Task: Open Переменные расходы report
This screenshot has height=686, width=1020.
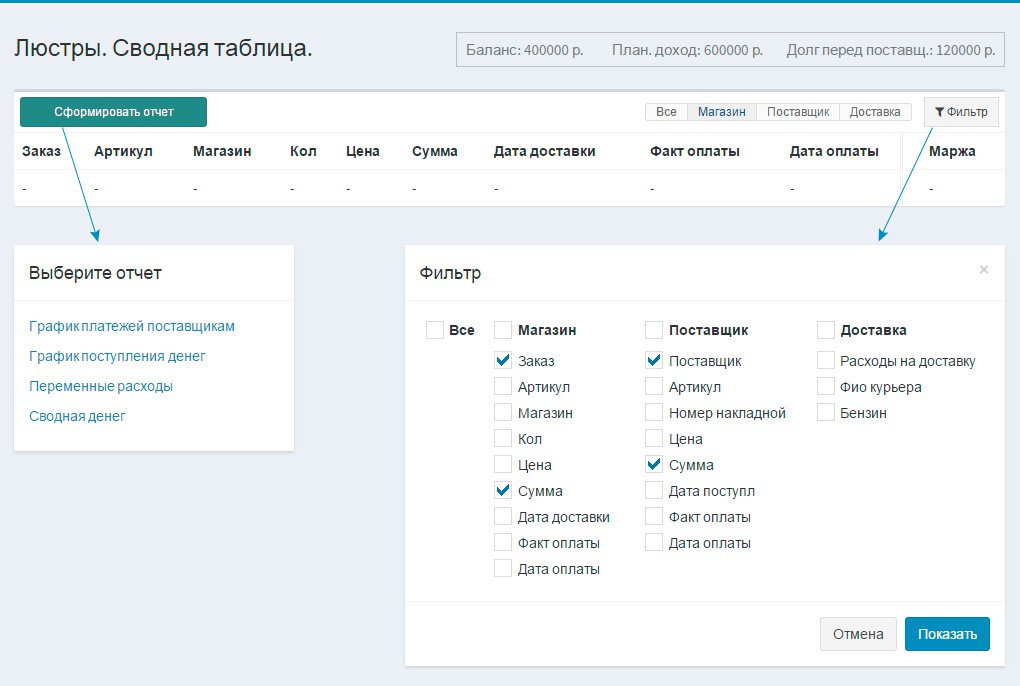Action: pos(101,386)
